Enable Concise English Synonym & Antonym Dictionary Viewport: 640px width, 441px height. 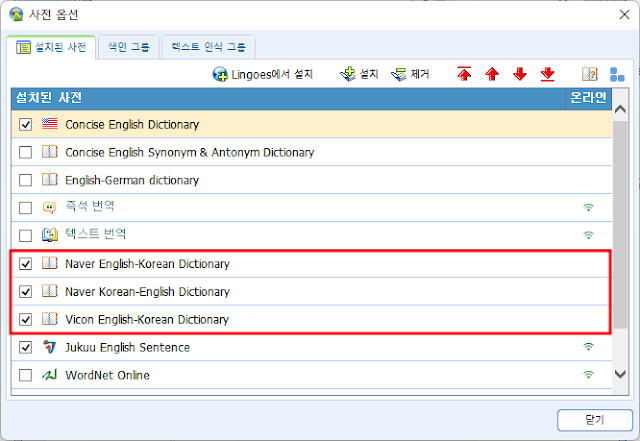[25, 152]
